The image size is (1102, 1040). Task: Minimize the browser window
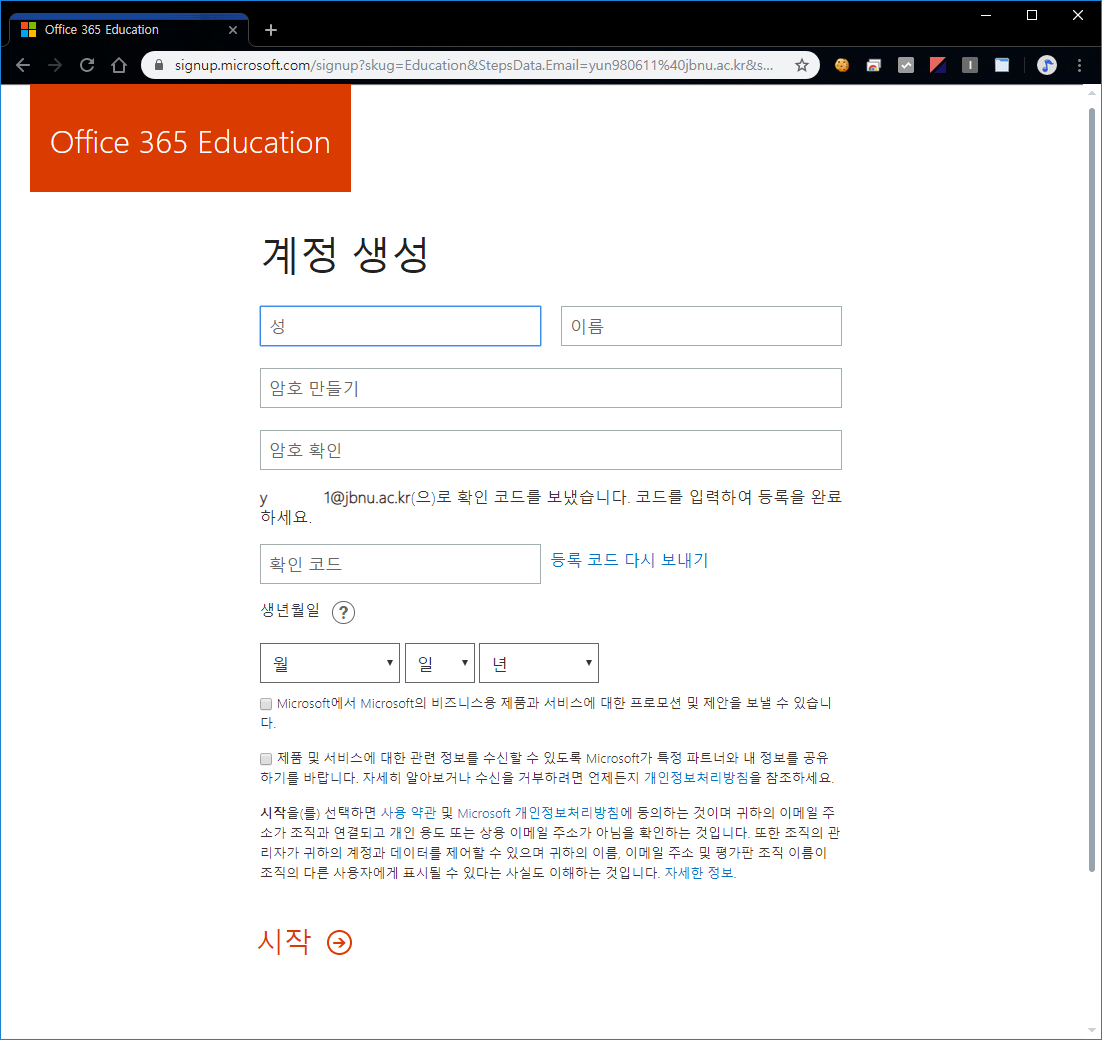[986, 15]
